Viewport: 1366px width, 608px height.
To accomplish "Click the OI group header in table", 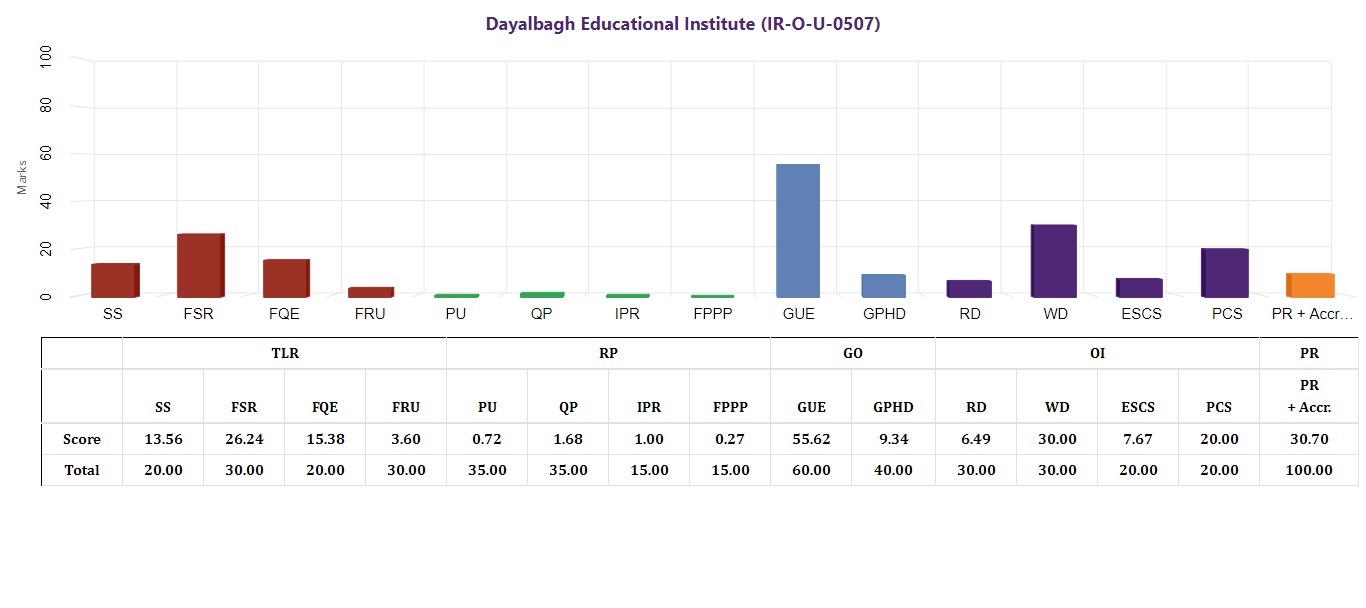I will (1097, 353).
